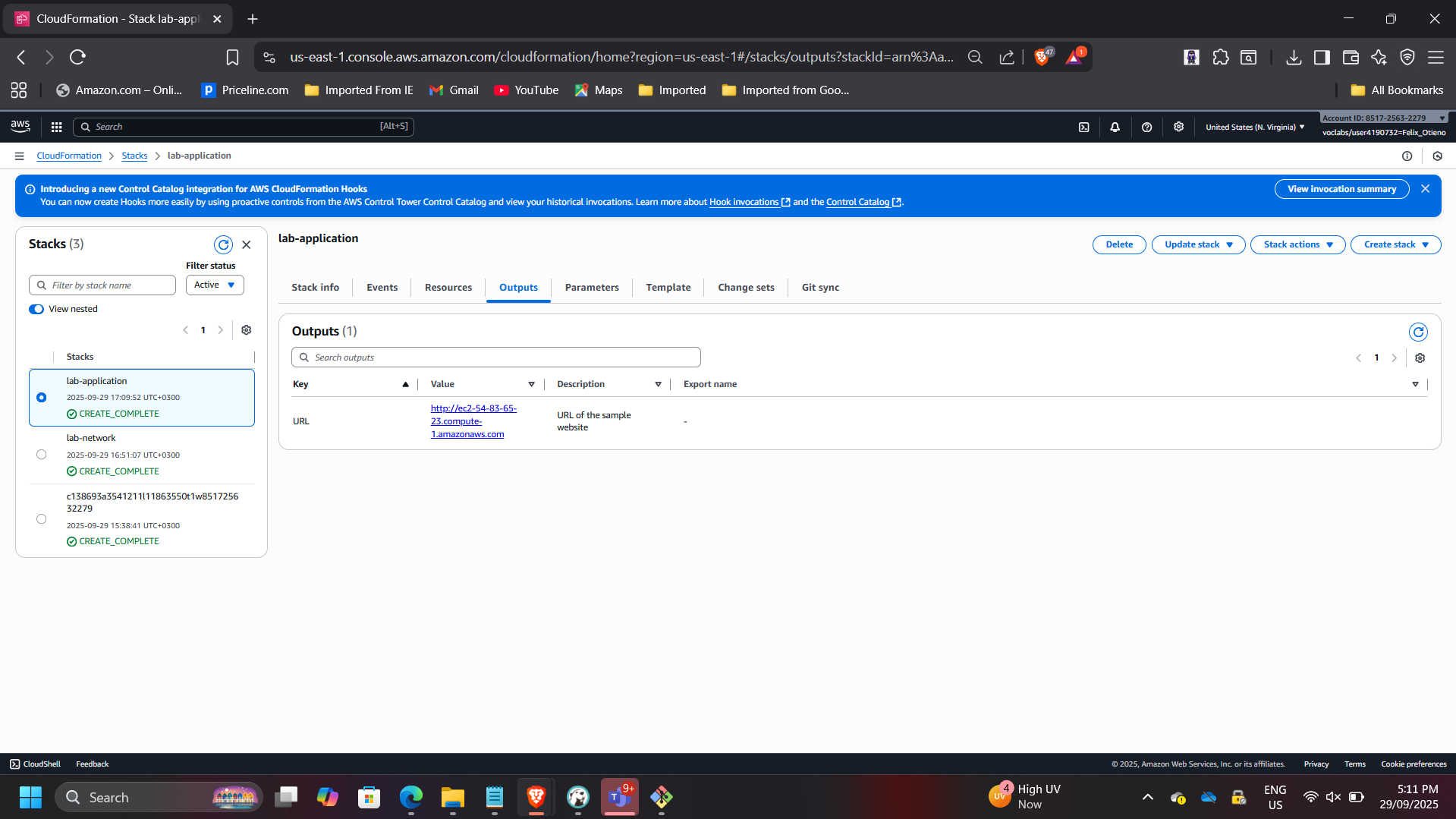Switch to the Template tab
Screen dimensions: 1456x819
pyautogui.click(x=668, y=287)
